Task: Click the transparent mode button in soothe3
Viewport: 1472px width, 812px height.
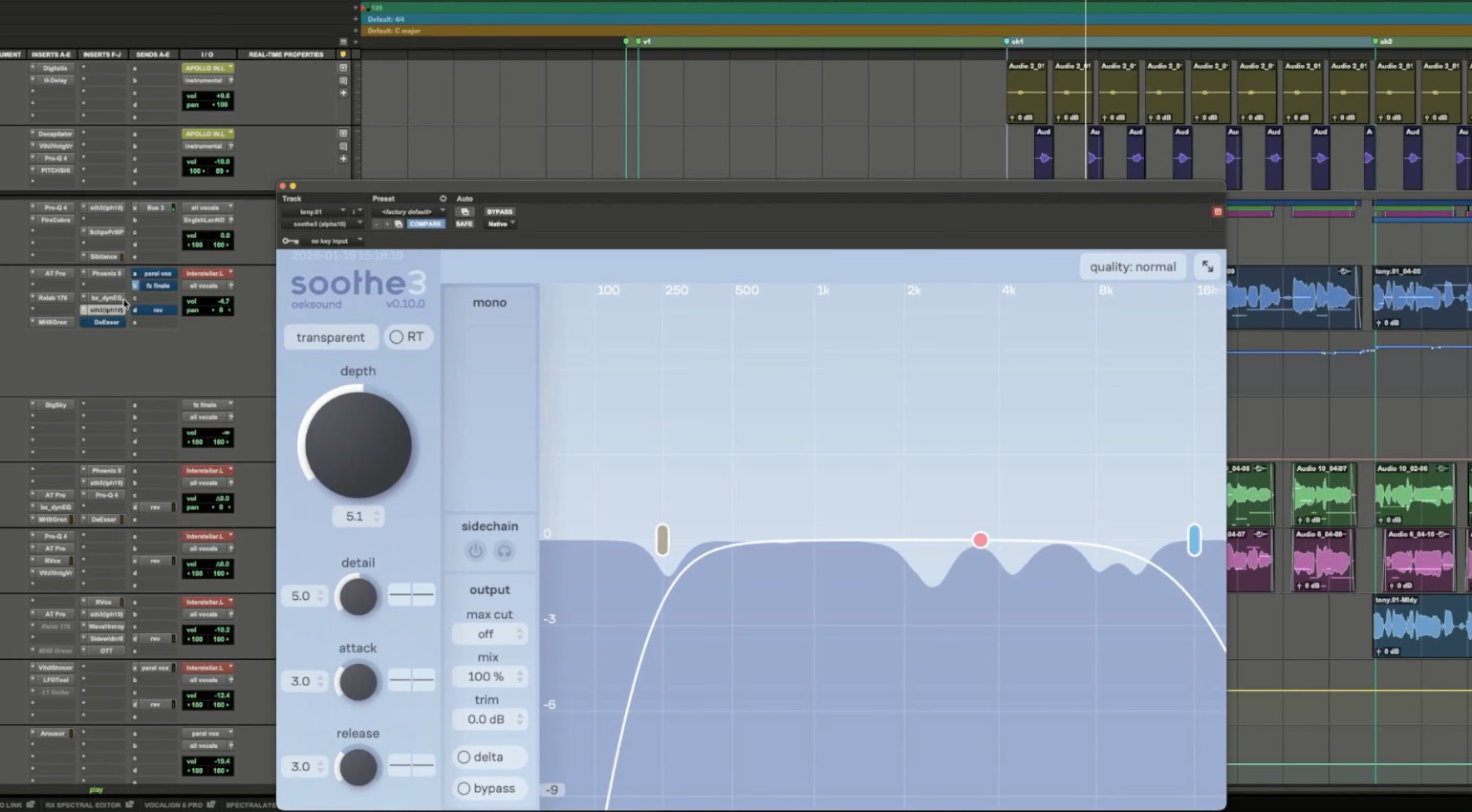Action: pos(330,336)
